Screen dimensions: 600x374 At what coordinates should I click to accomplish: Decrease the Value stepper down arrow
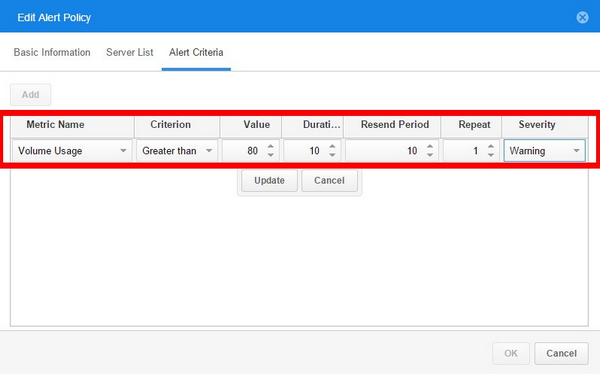click(271, 155)
